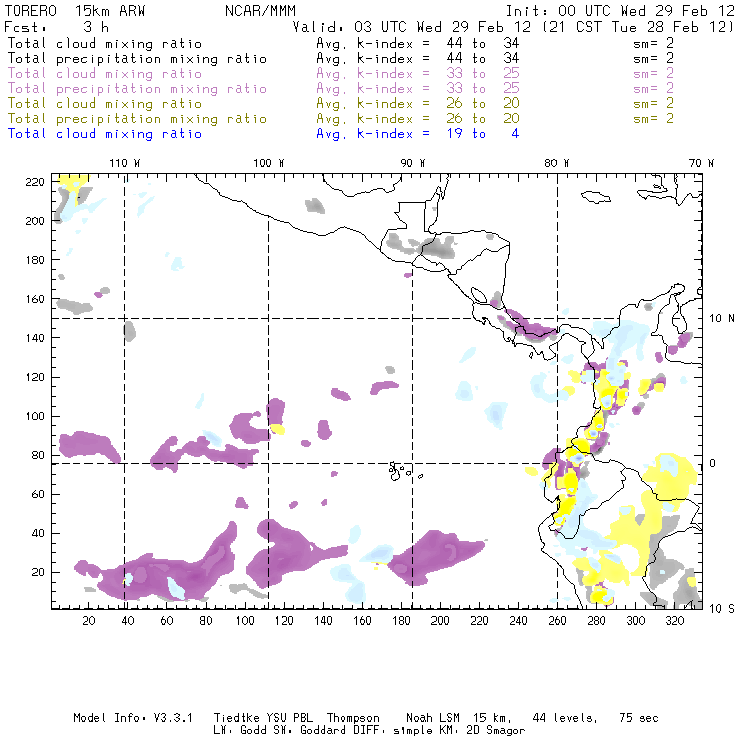Click olive k-index '26 to 20' on precipitation row
Image resolution: width=740 pixels, height=740 pixels.
(x=483, y=119)
